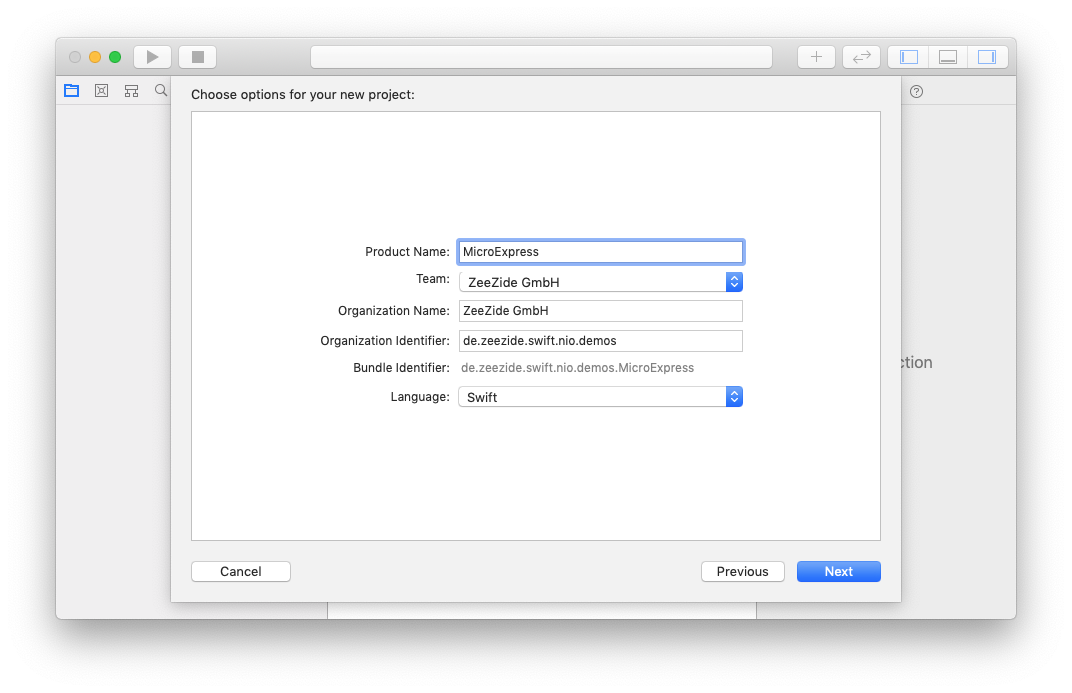
Task: Open the Team dropdown ZeeZide GmbH
Action: pyautogui.click(x=601, y=282)
